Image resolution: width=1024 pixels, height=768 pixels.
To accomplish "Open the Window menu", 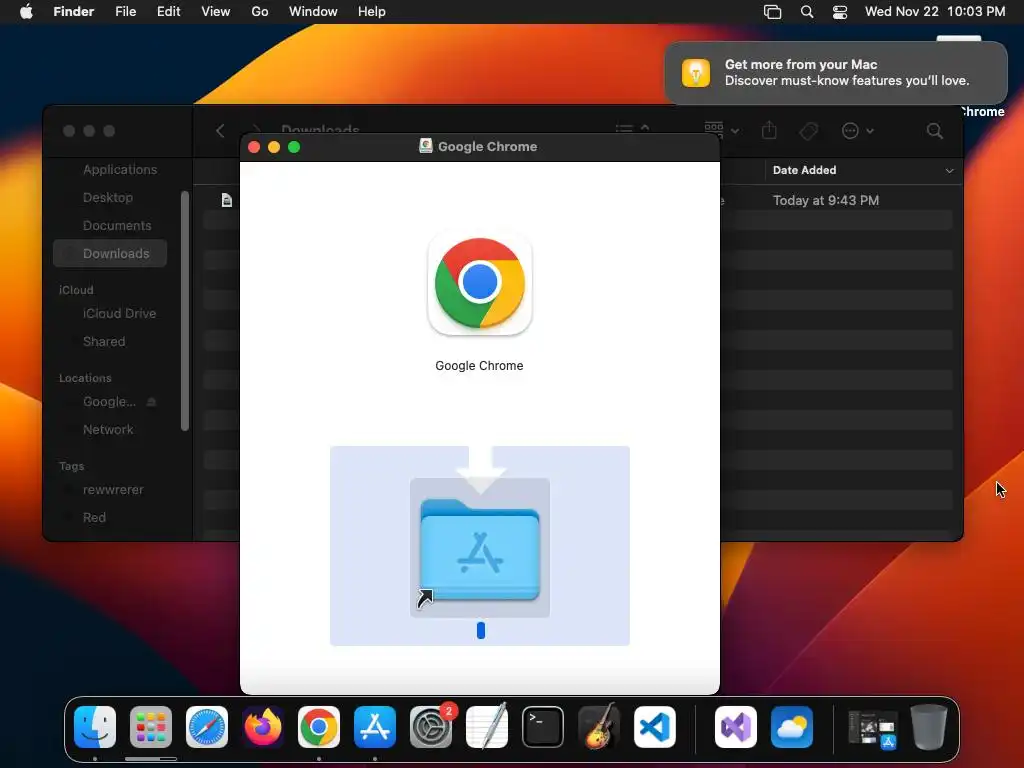I will [313, 12].
